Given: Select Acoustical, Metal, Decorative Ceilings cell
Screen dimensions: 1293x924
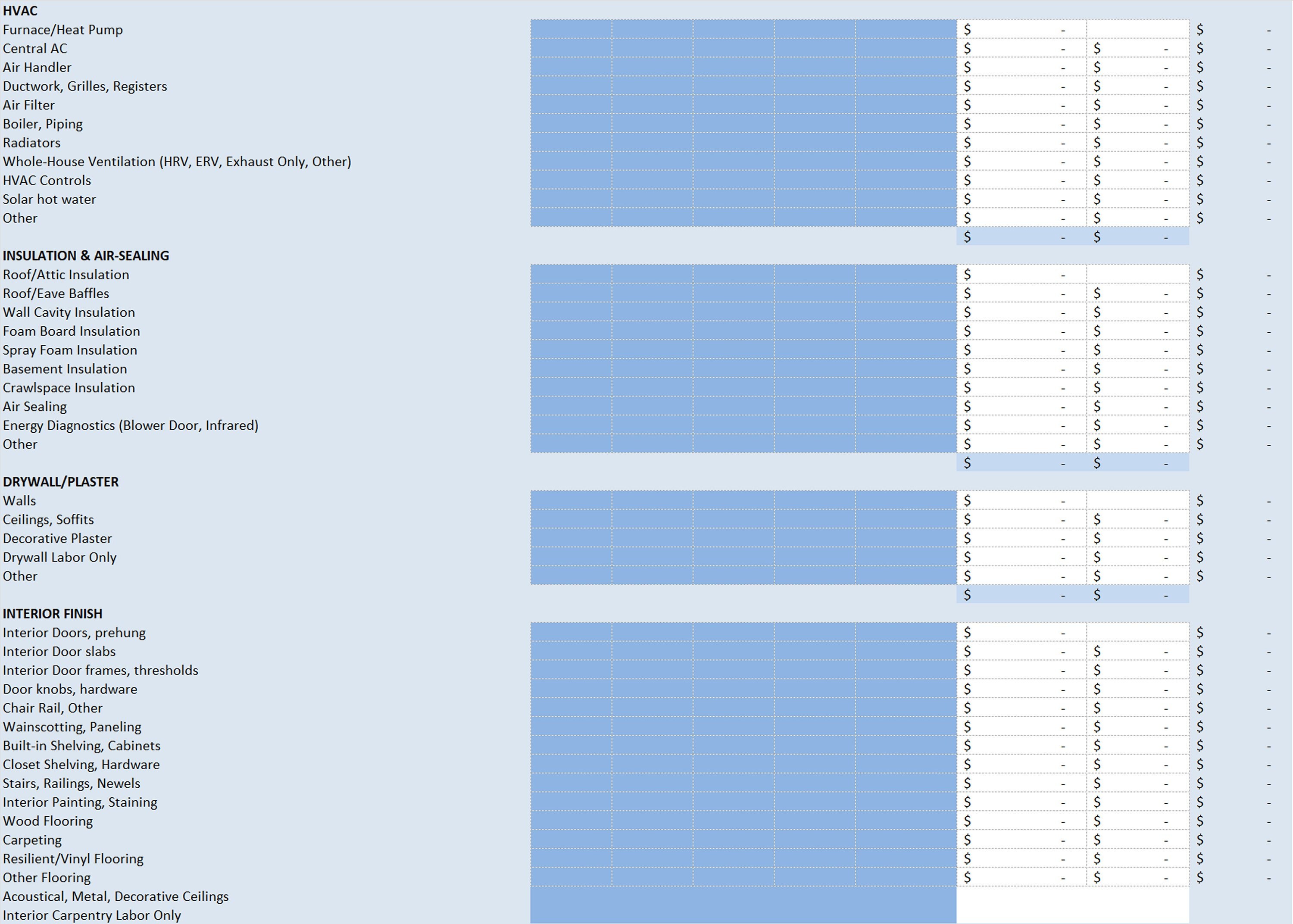Looking at the screenshot, I should [116, 896].
